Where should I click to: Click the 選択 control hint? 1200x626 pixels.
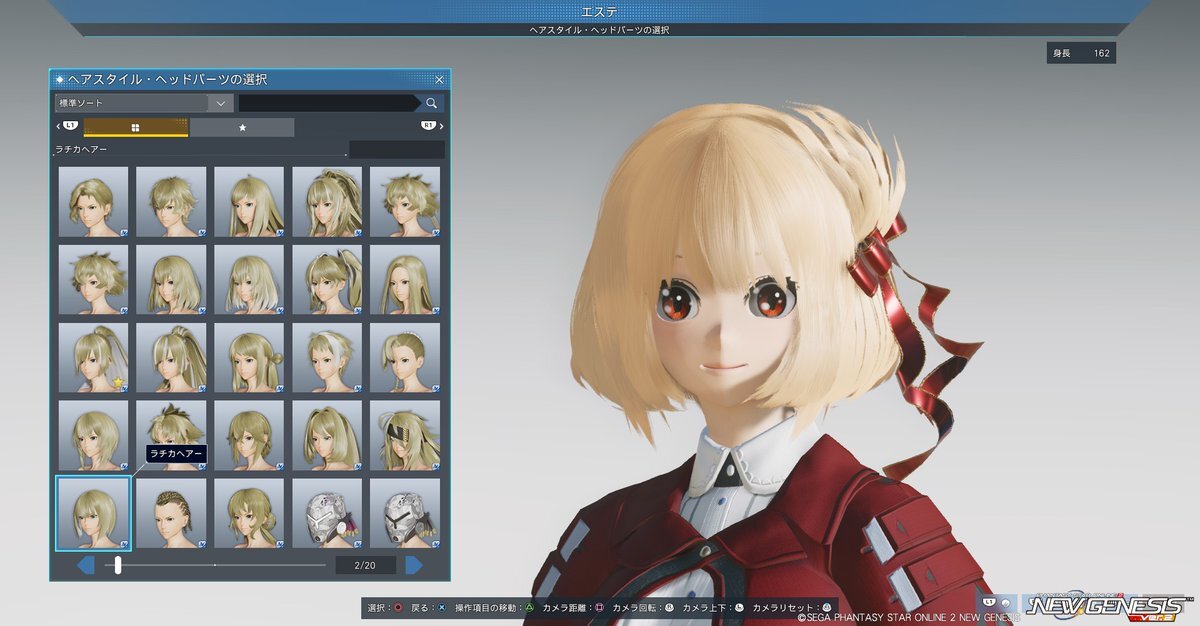click(385, 607)
